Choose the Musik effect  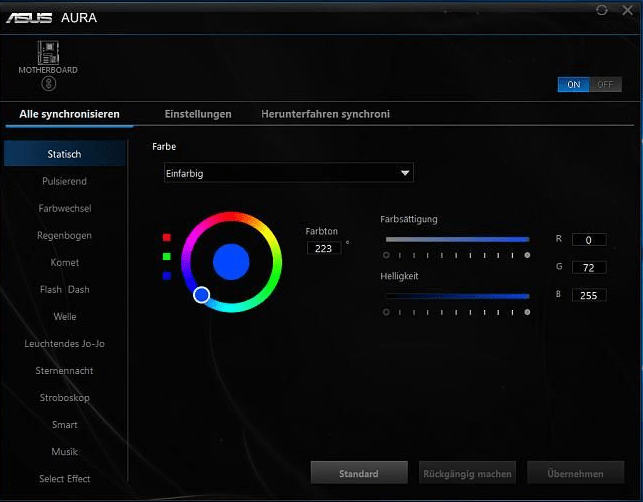(x=64, y=452)
